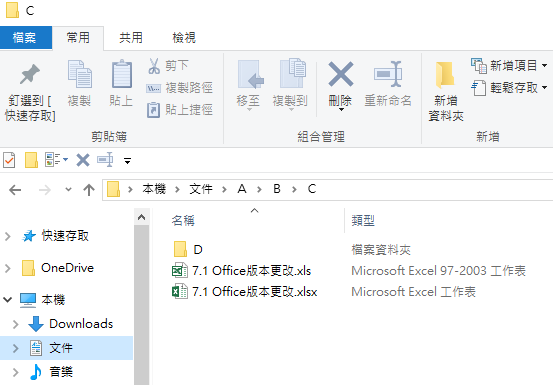Open the 複製到 (Copy to) button
The height and width of the screenshot is (385, 553).
pos(290,85)
